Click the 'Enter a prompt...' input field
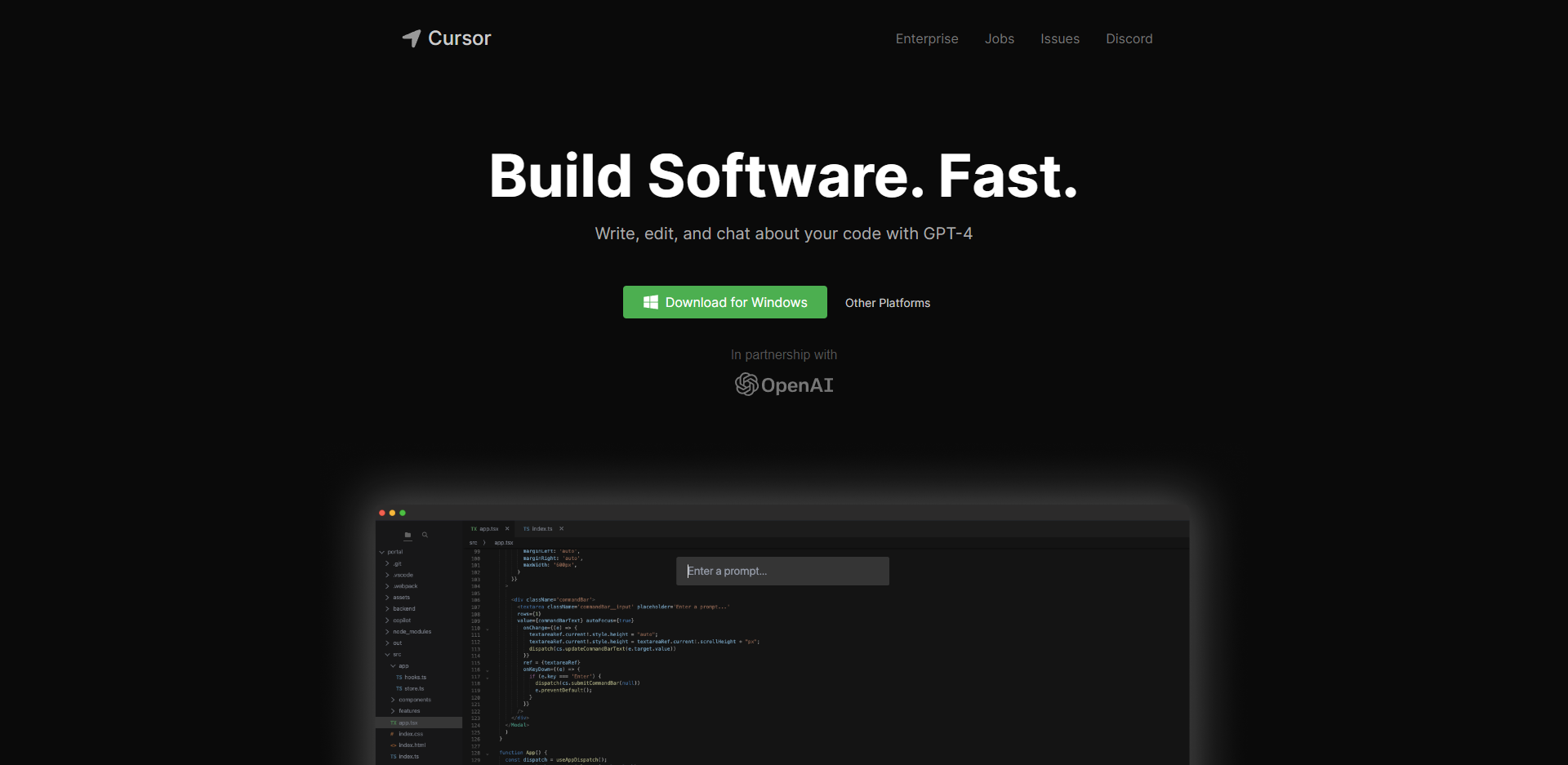This screenshot has height=765, width=1568. pos(782,571)
